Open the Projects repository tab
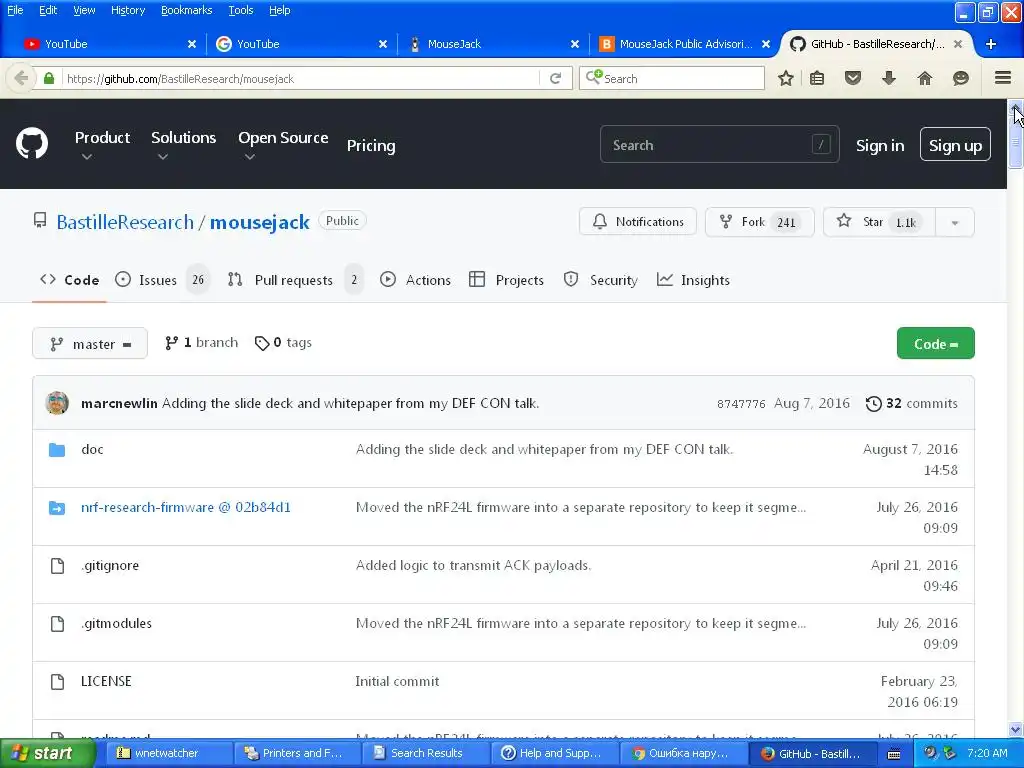This screenshot has height=768, width=1024. 506,280
